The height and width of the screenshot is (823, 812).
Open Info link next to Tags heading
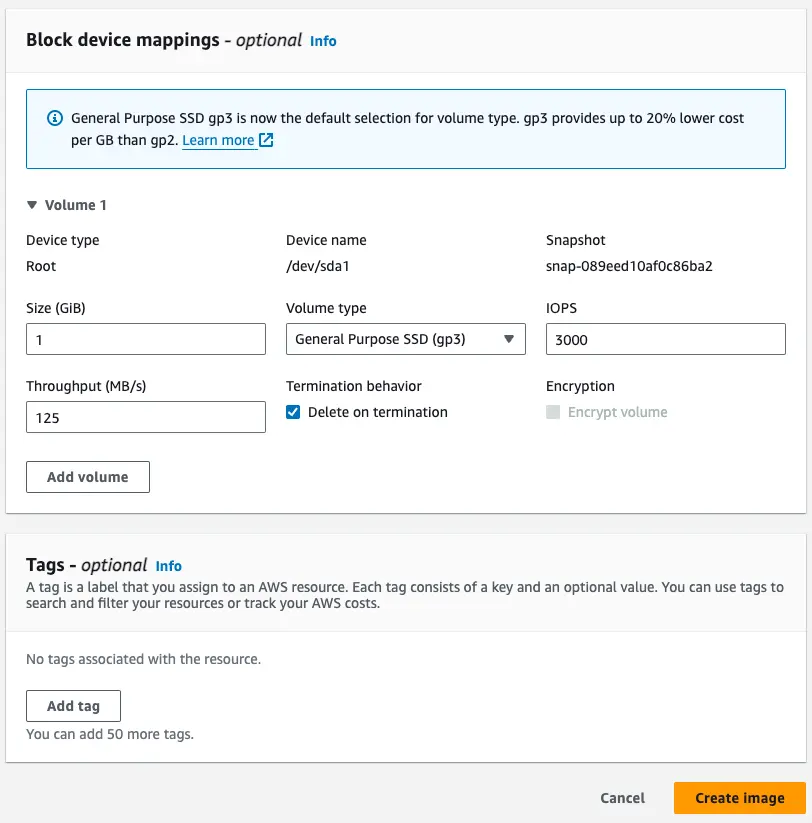pyautogui.click(x=168, y=566)
